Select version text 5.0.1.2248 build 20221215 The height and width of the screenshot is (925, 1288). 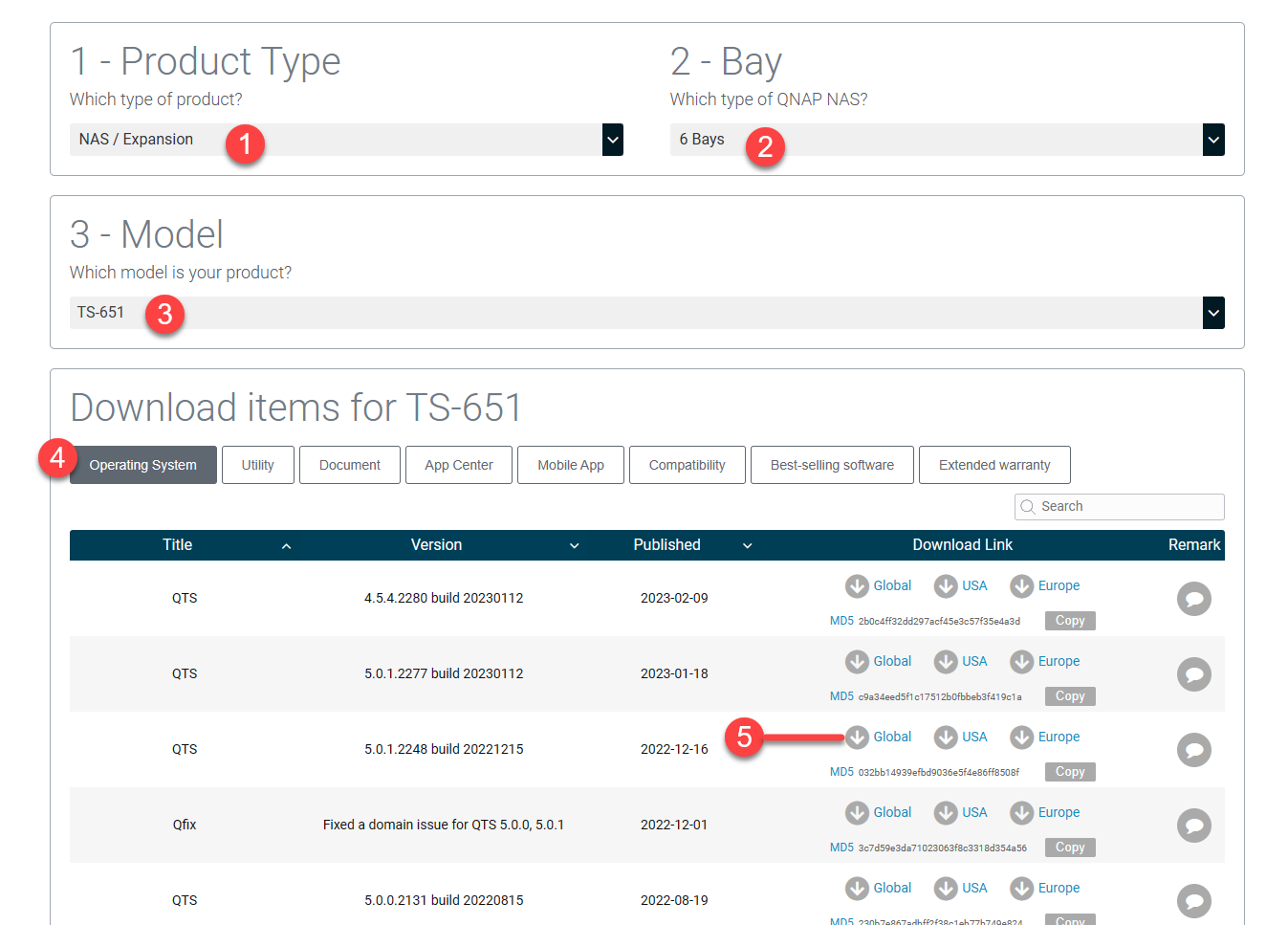coord(444,749)
